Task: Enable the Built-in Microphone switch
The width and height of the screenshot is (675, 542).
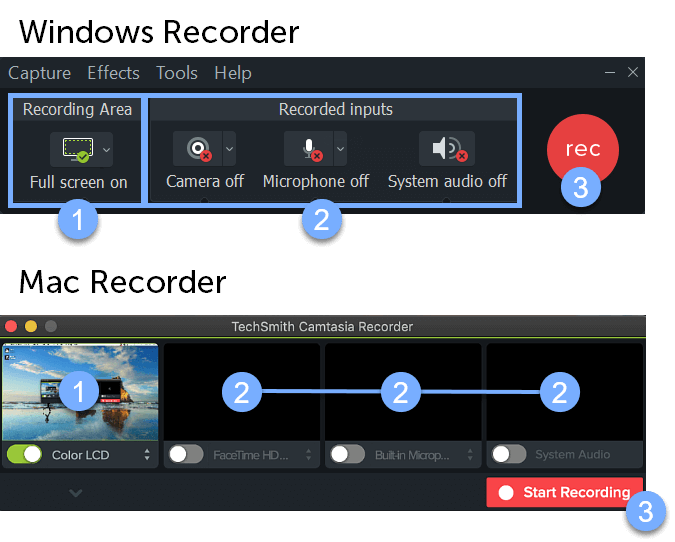Action: 347,454
